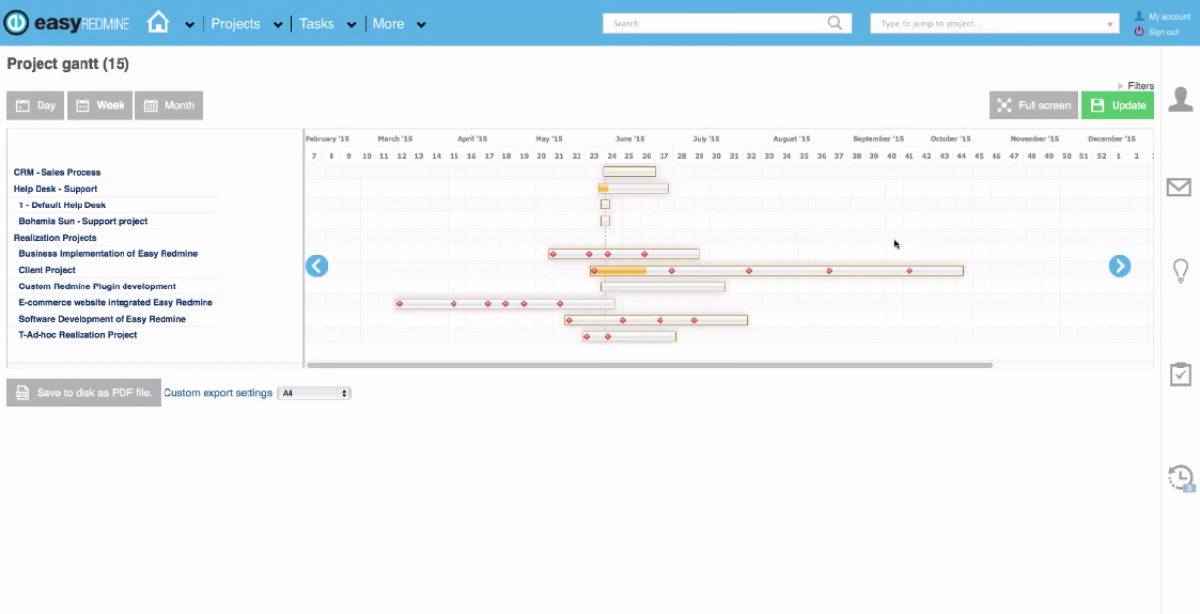Switch gantt to Month view
The width and height of the screenshot is (1200, 614).
click(x=169, y=105)
